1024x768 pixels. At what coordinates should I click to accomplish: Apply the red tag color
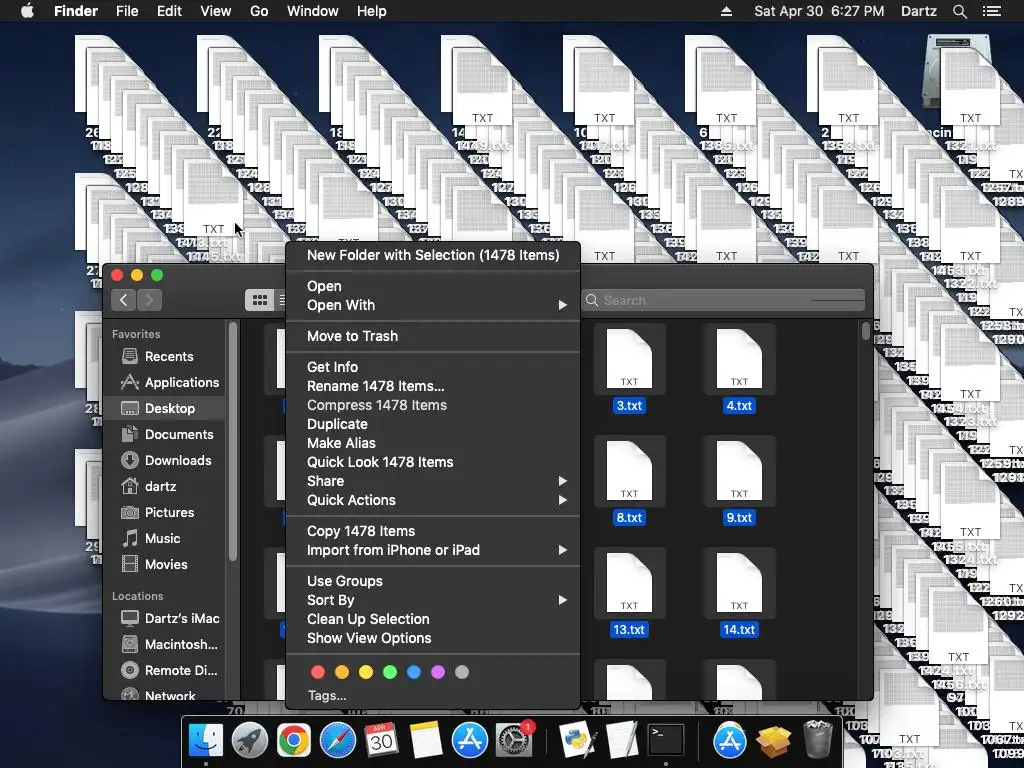pyautogui.click(x=318, y=672)
